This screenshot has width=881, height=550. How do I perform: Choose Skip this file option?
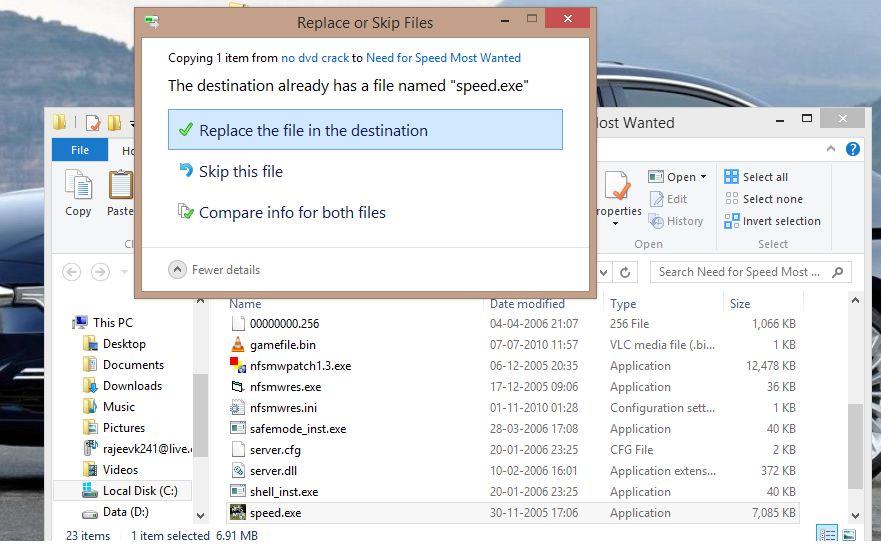[240, 171]
